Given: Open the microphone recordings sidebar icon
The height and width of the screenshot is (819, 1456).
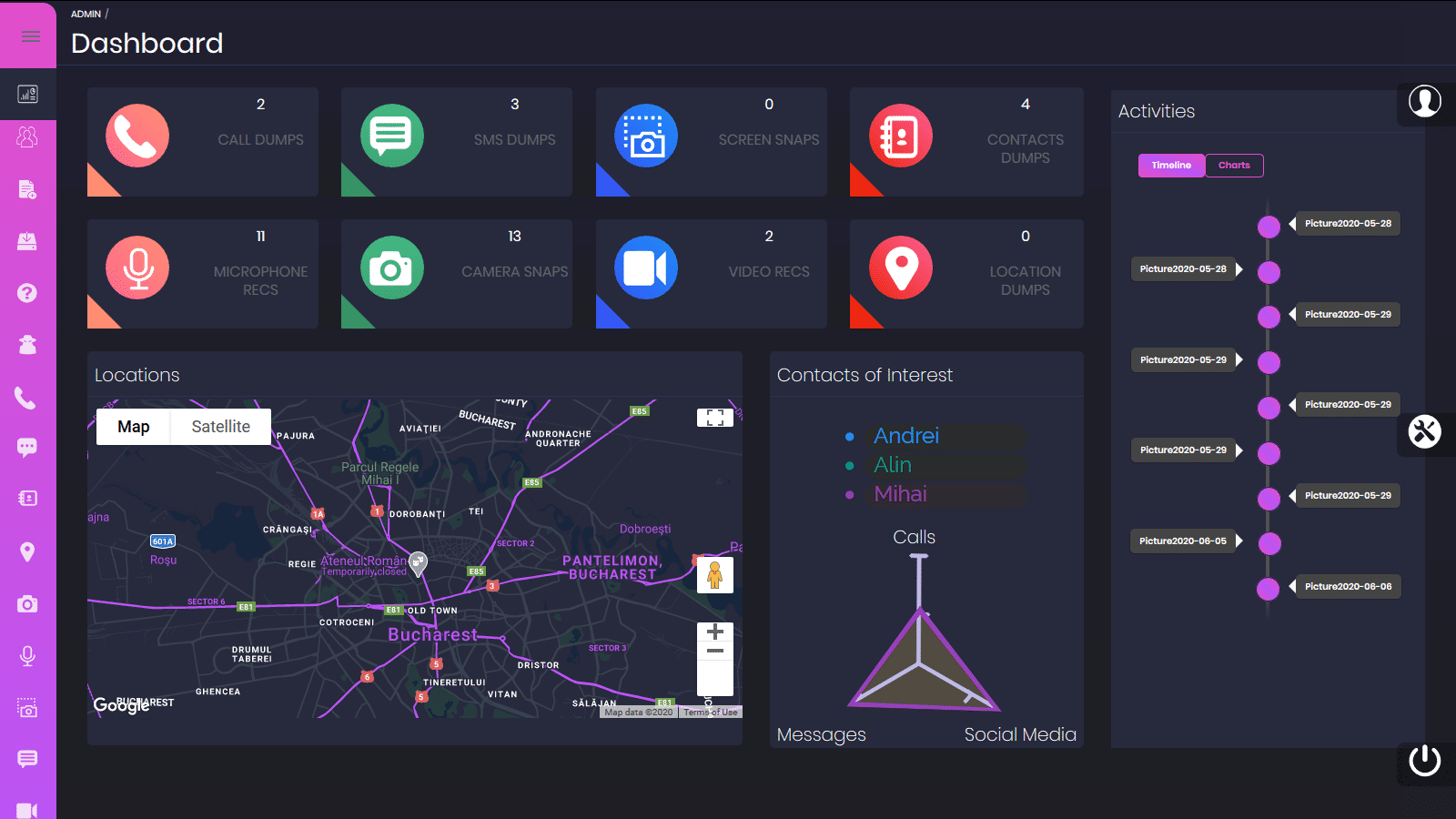Looking at the screenshot, I should (27, 655).
